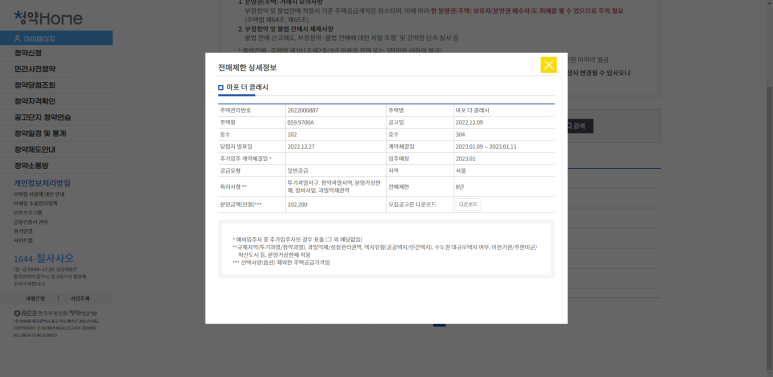
Task: Click the 청약Home logo in the sidebar
Action: pos(48,18)
